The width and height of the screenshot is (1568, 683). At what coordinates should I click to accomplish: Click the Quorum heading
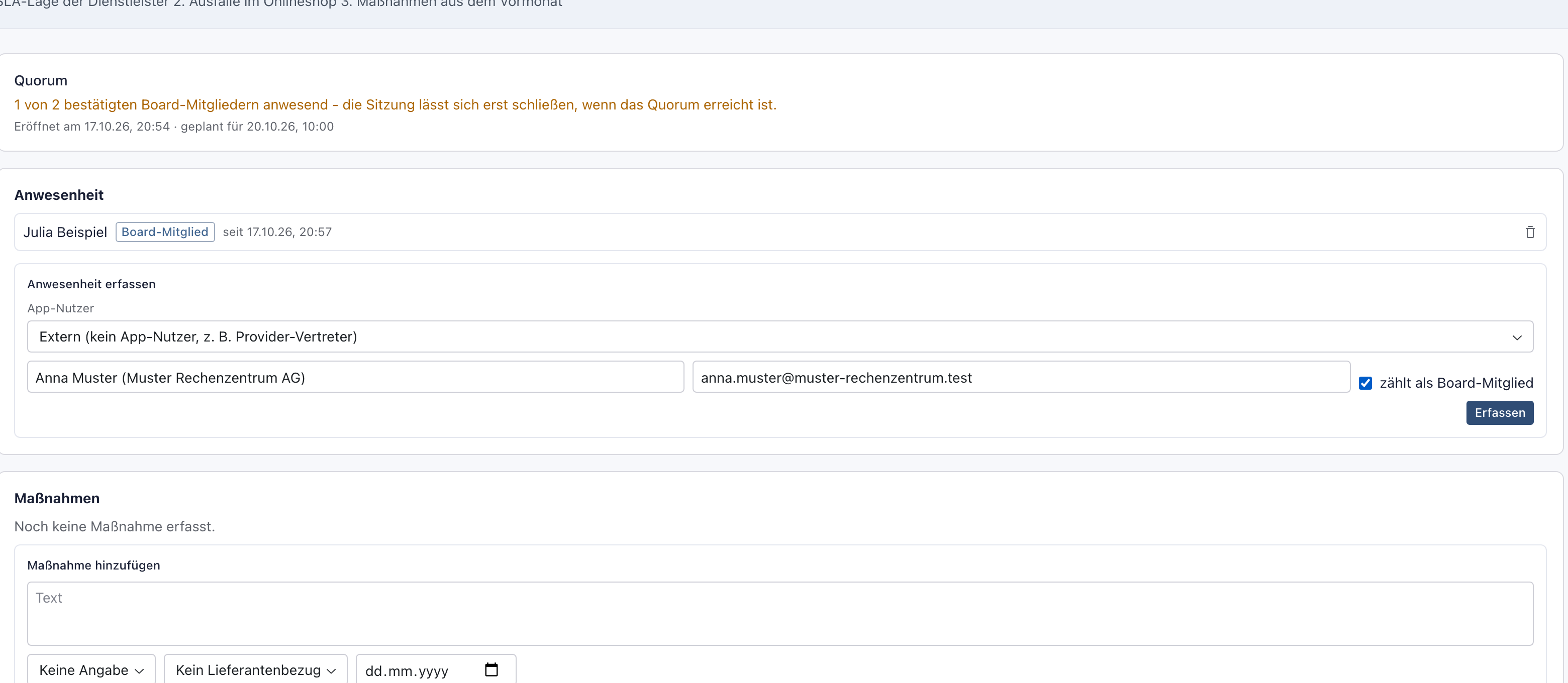point(41,80)
